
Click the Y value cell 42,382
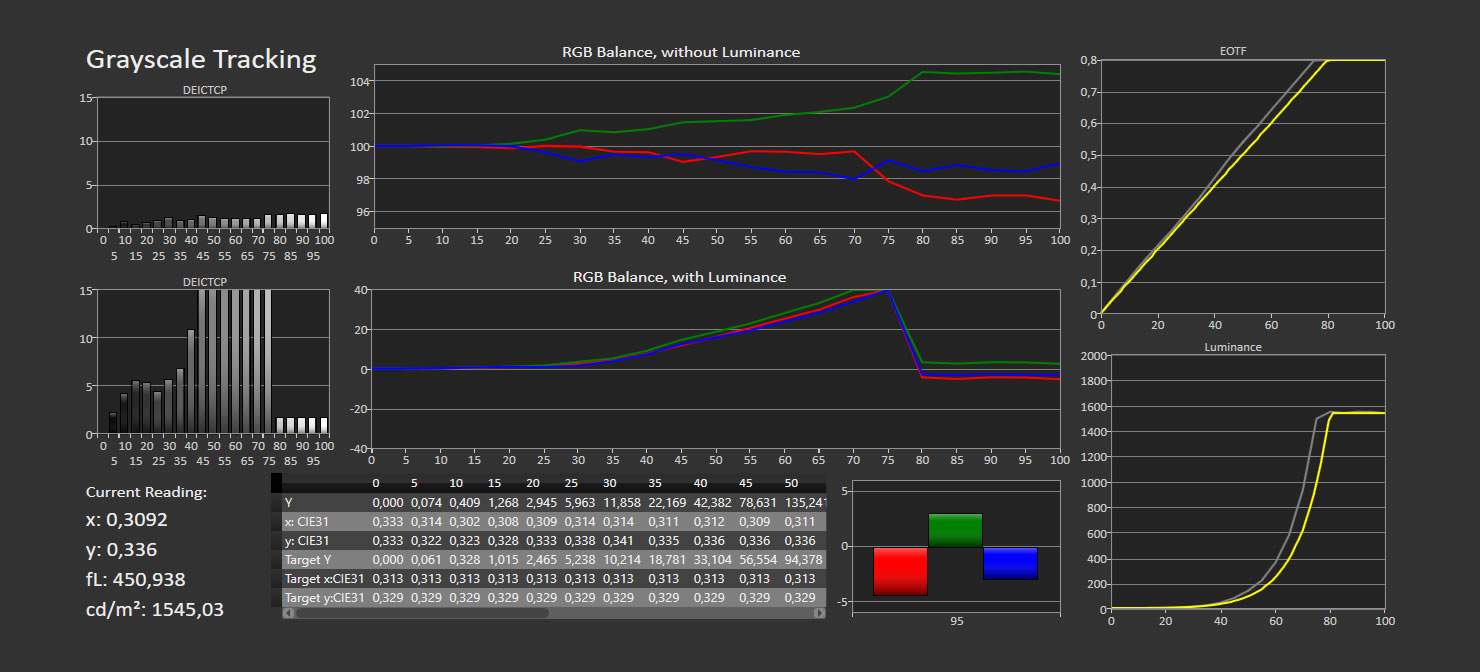tap(713, 502)
